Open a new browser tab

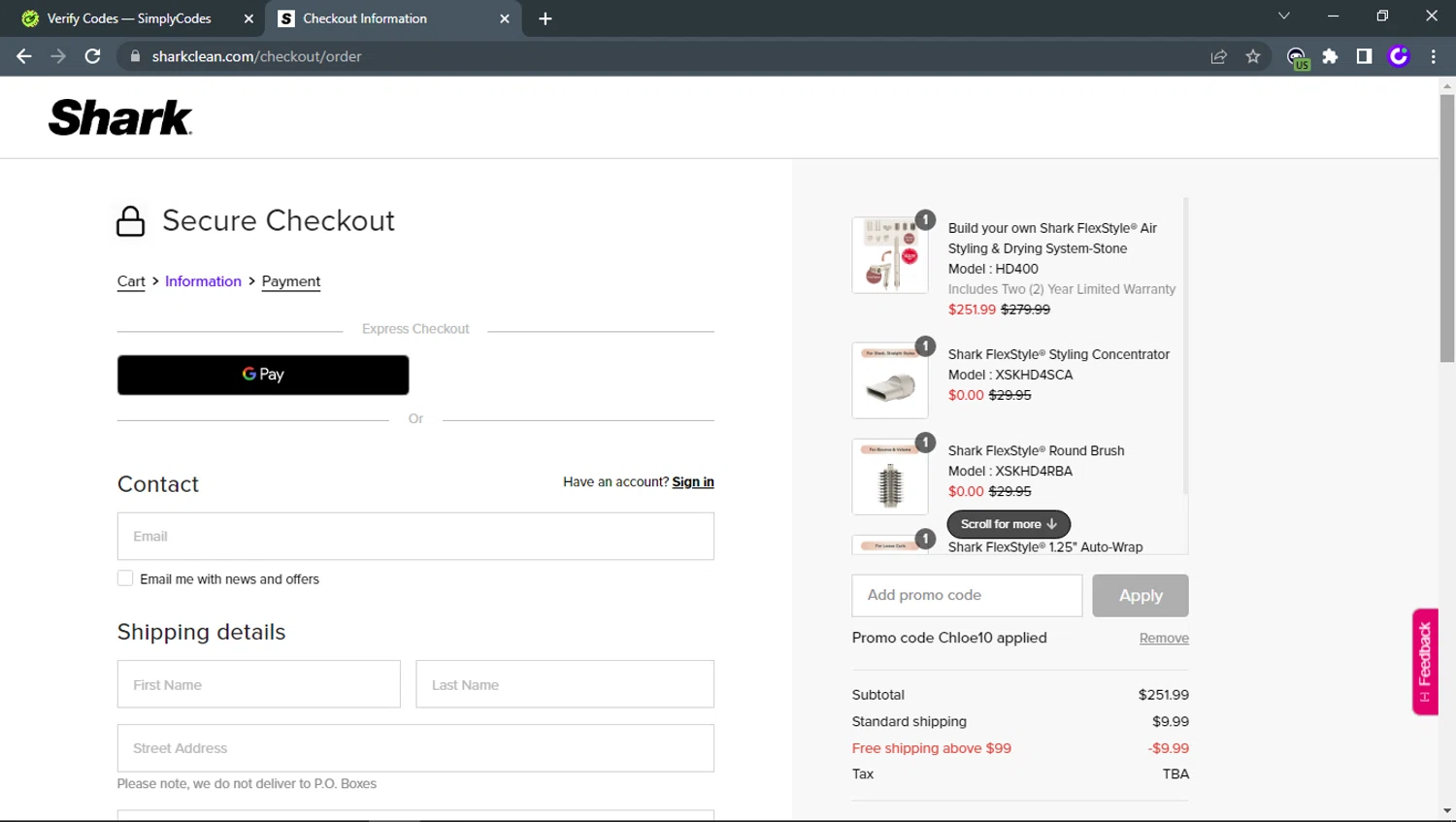click(x=545, y=18)
